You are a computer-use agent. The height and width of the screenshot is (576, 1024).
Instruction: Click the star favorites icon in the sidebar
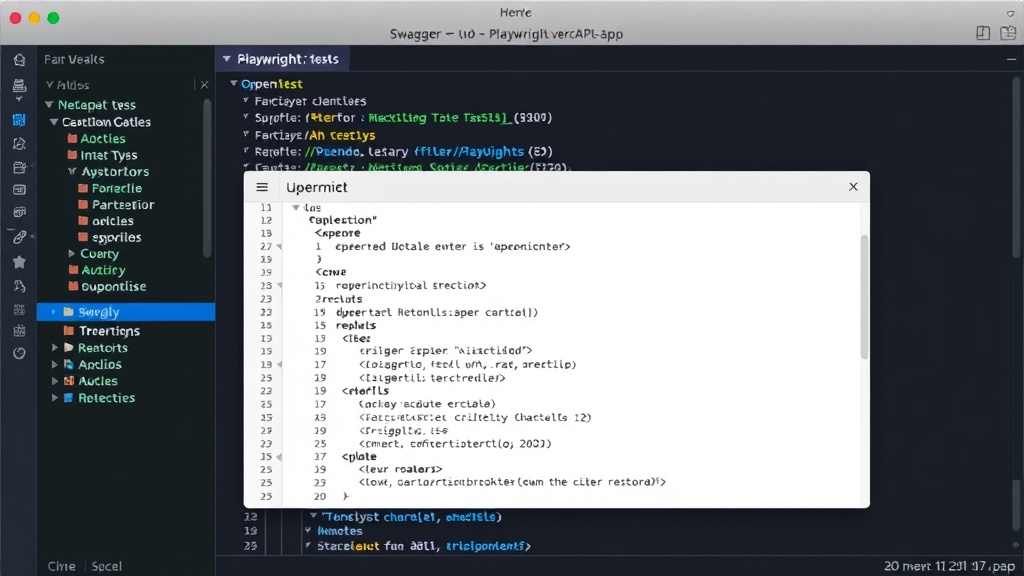pos(19,262)
